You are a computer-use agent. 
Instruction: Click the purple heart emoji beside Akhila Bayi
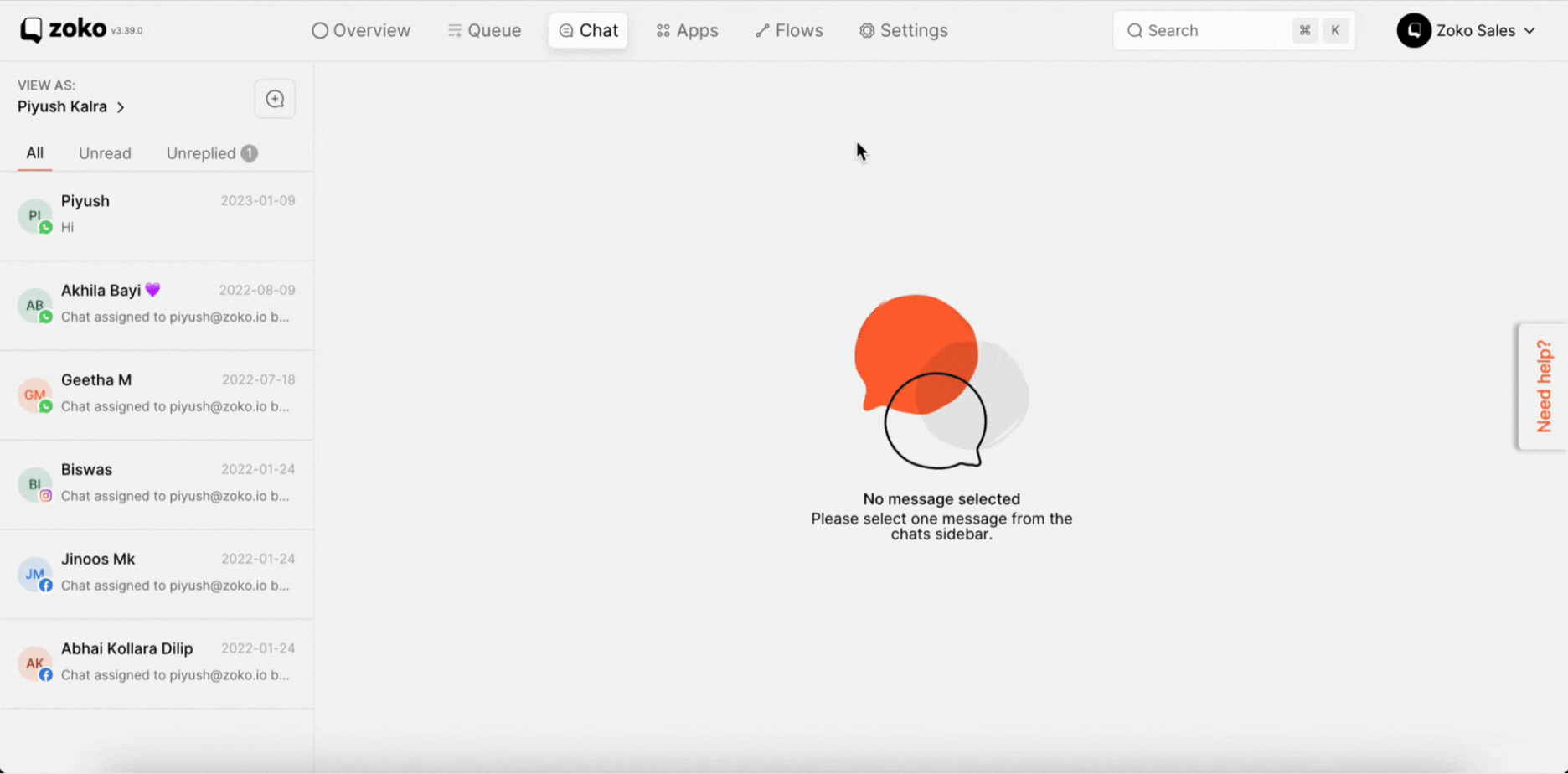click(152, 290)
